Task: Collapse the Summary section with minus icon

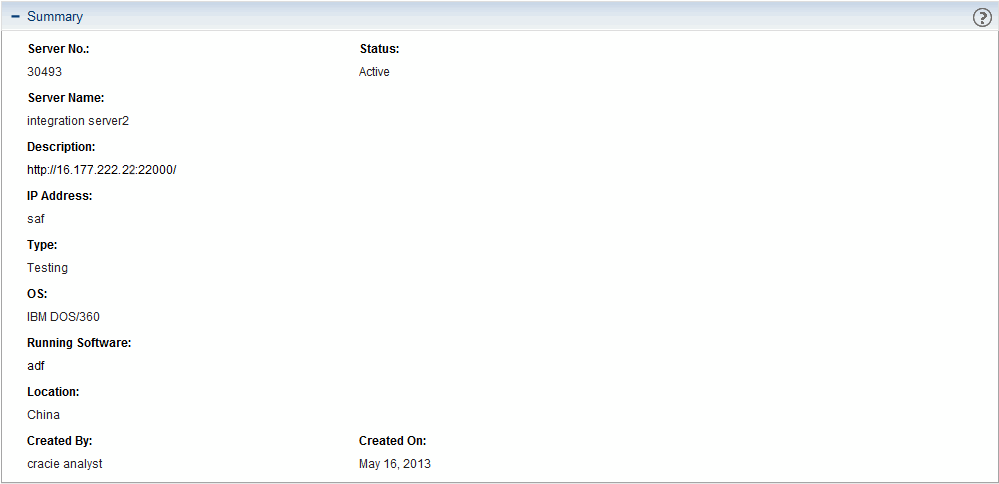Action: (x=16, y=17)
